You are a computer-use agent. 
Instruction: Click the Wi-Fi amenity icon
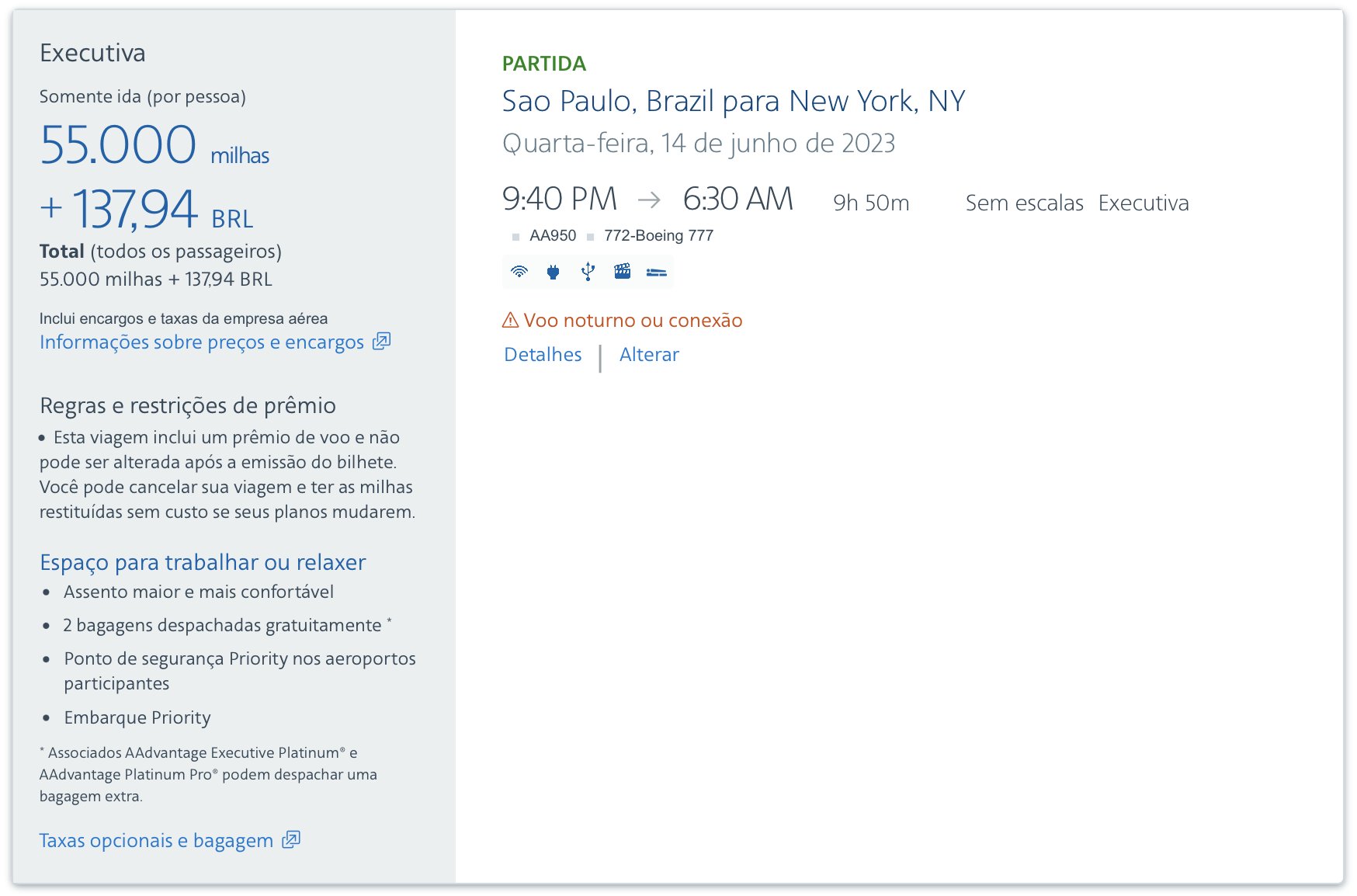click(x=519, y=272)
